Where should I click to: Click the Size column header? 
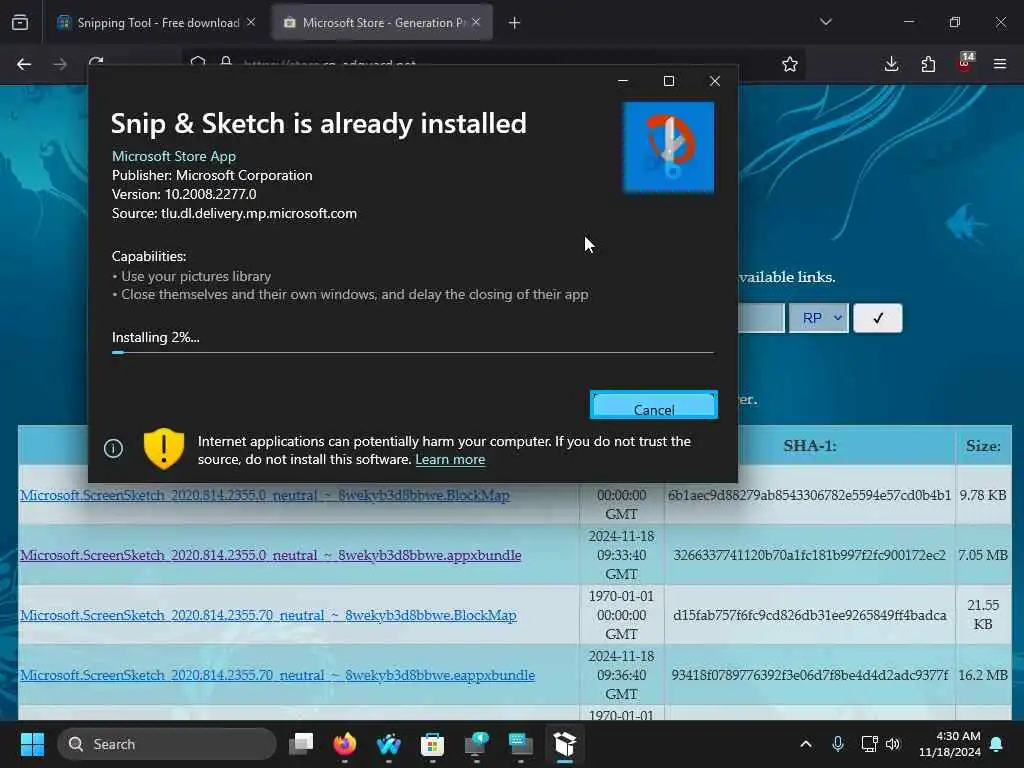point(983,446)
